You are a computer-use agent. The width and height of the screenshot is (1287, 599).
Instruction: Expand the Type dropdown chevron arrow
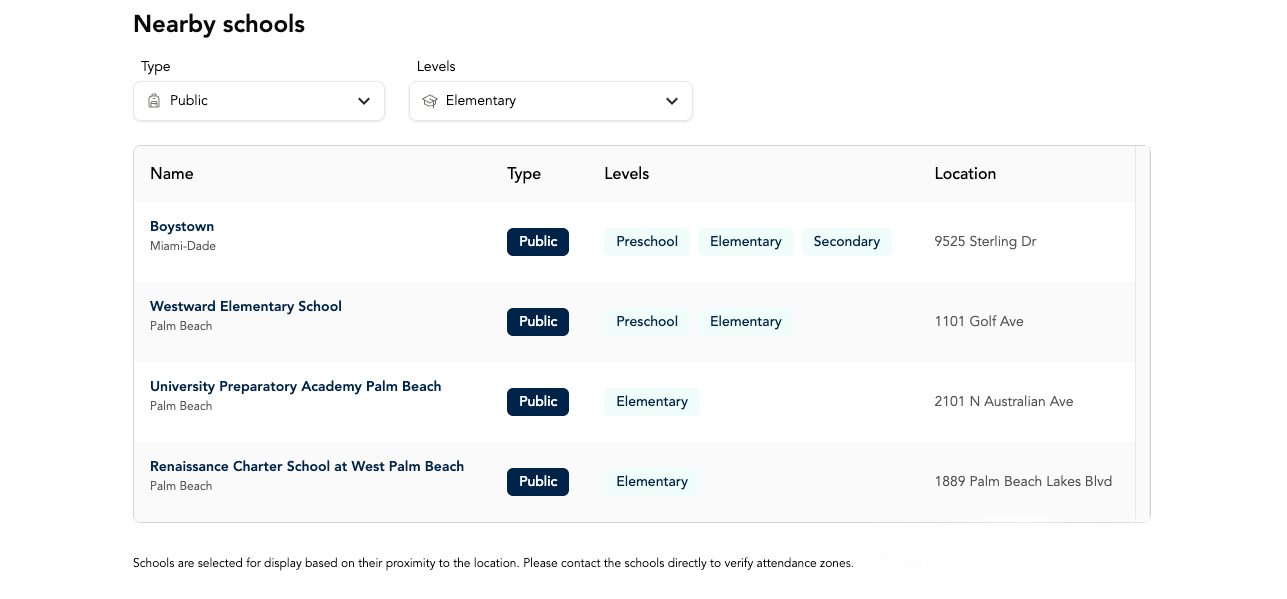click(364, 101)
